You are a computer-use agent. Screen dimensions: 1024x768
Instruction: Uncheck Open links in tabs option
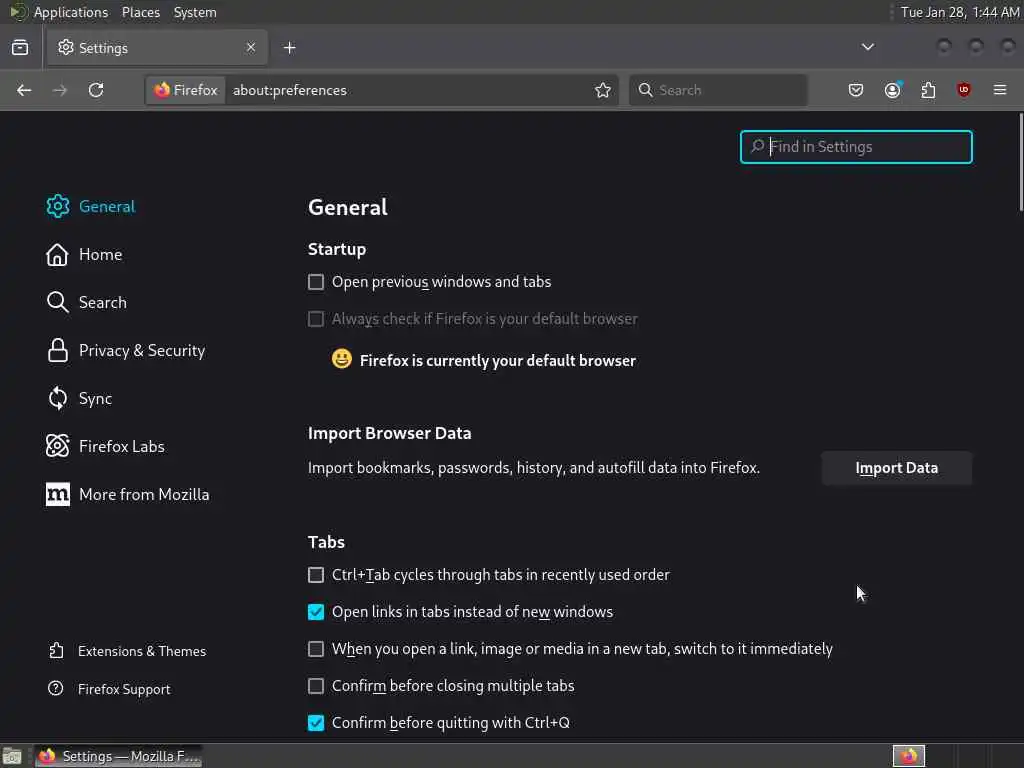[x=316, y=612]
